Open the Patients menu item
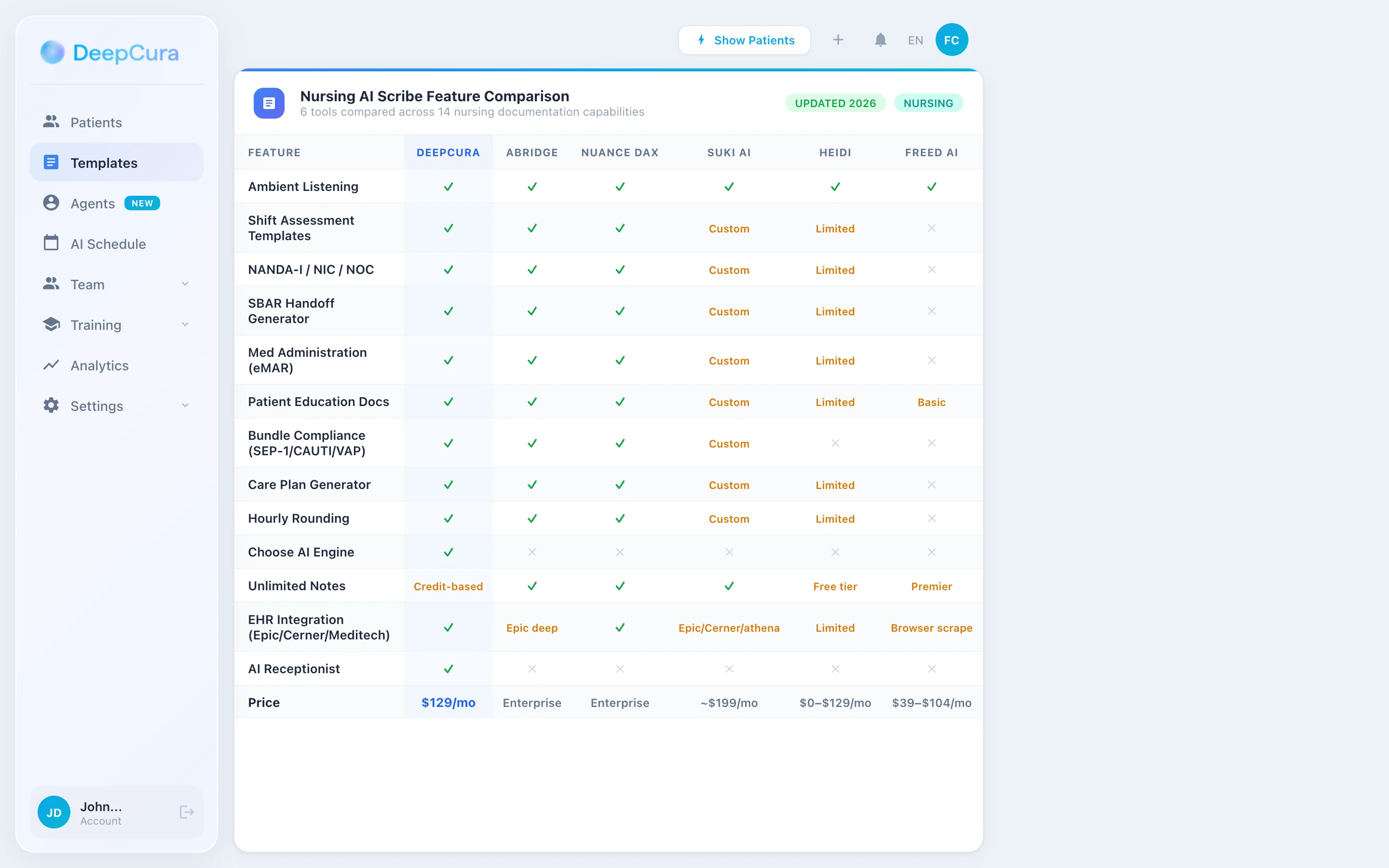 (x=96, y=122)
